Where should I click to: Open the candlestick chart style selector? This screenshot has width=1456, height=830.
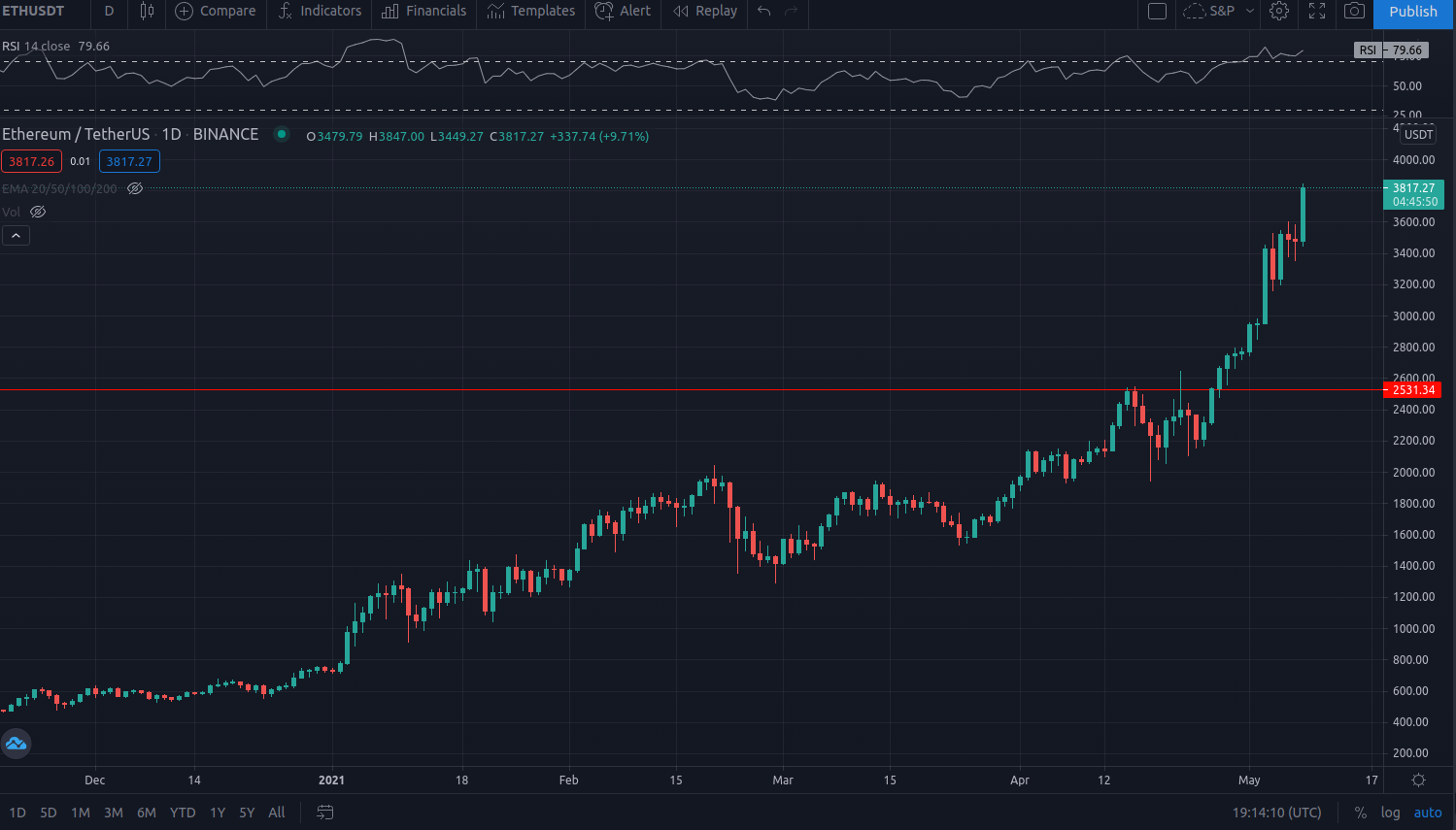point(147,12)
